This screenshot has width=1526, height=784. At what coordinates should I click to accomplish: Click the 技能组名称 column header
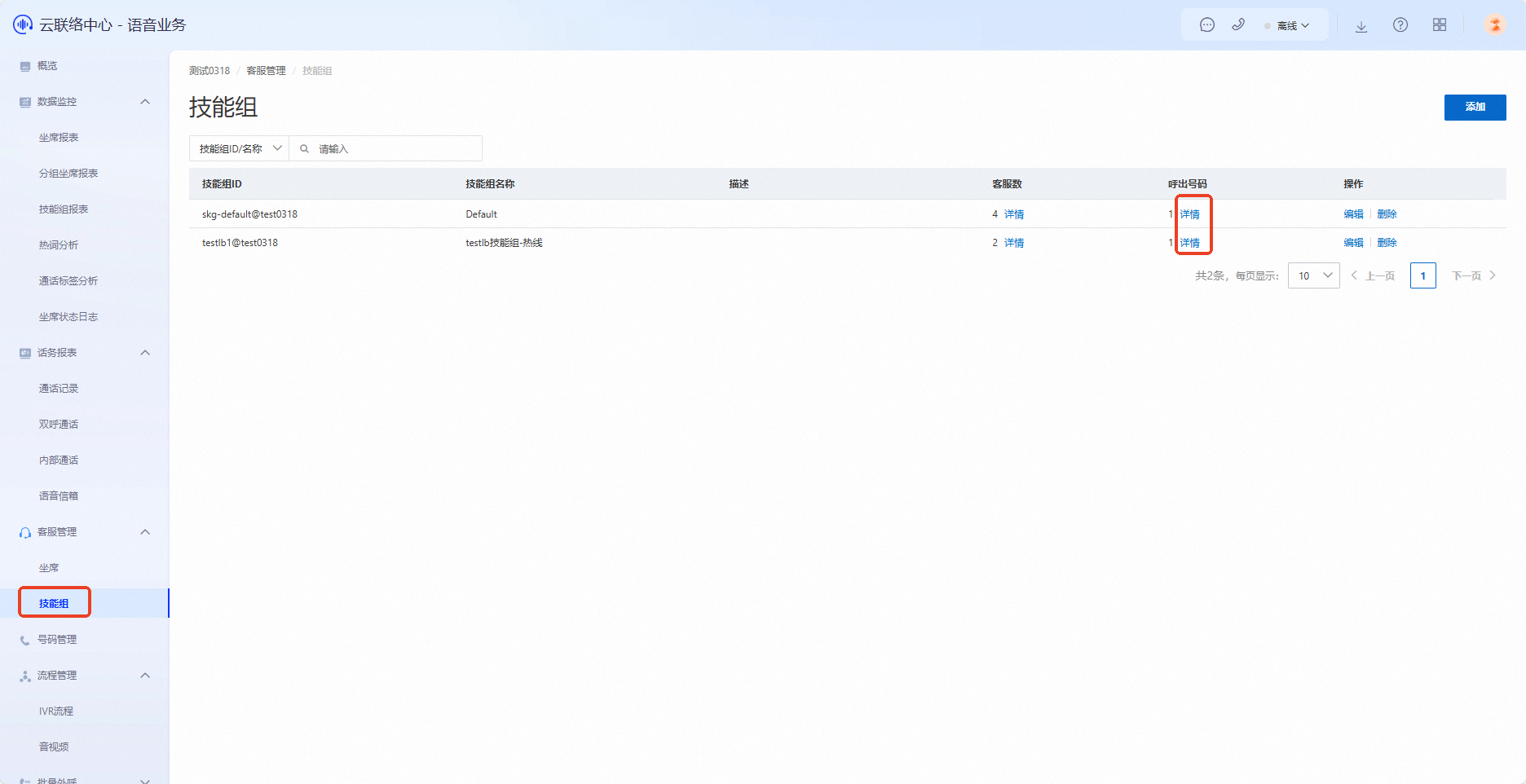click(x=490, y=184)
